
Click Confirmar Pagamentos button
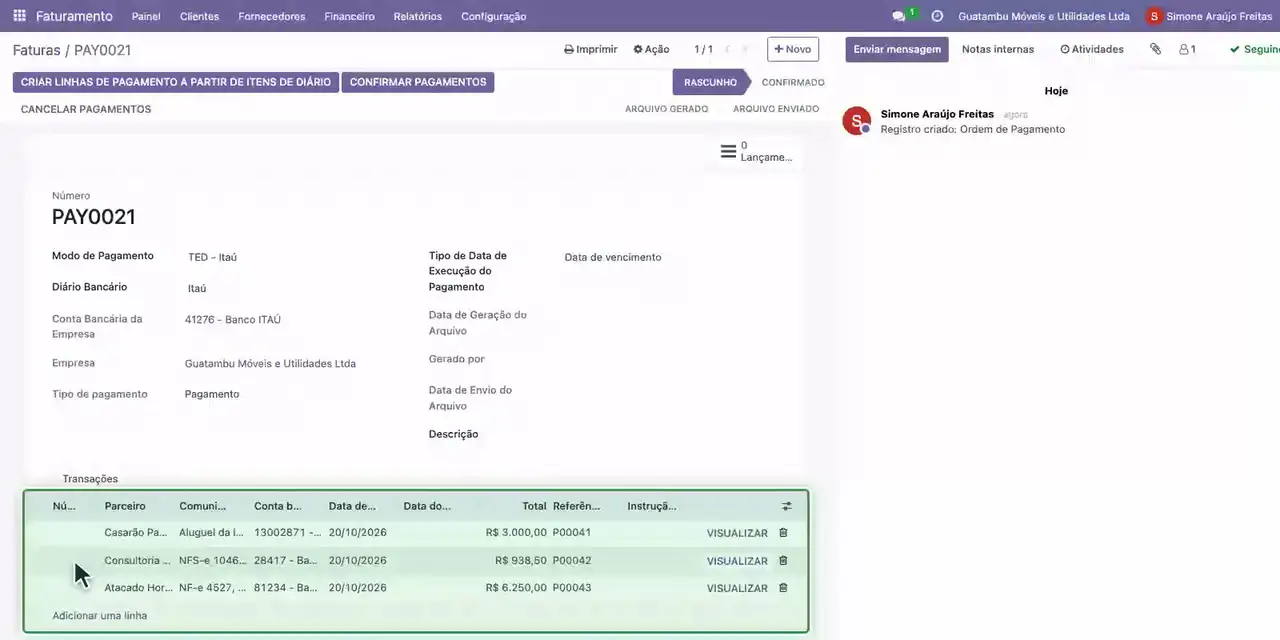click(418, 82)
